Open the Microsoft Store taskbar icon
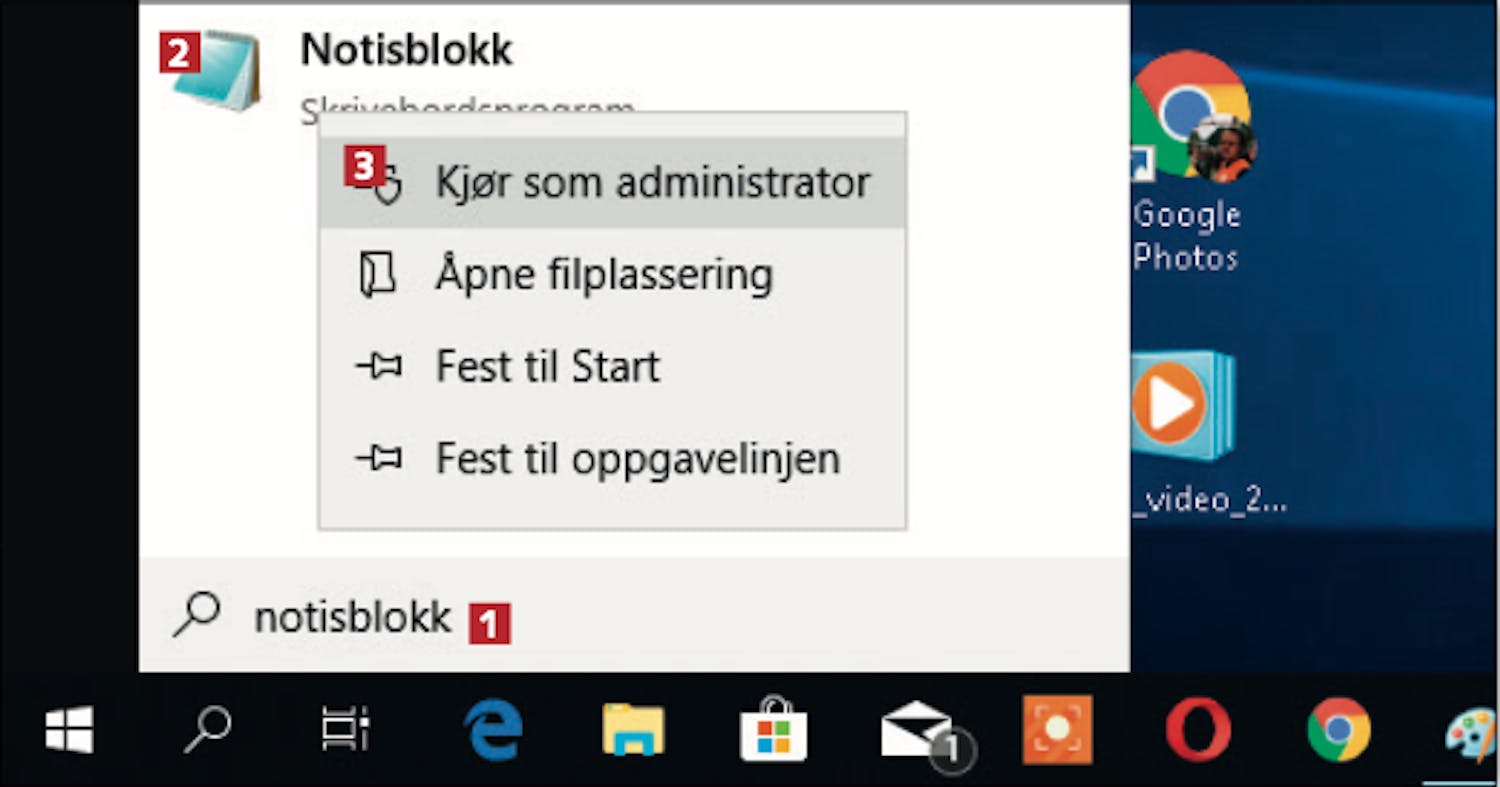The width and height of the screenshot is (1500, 787). click(773, 730)
